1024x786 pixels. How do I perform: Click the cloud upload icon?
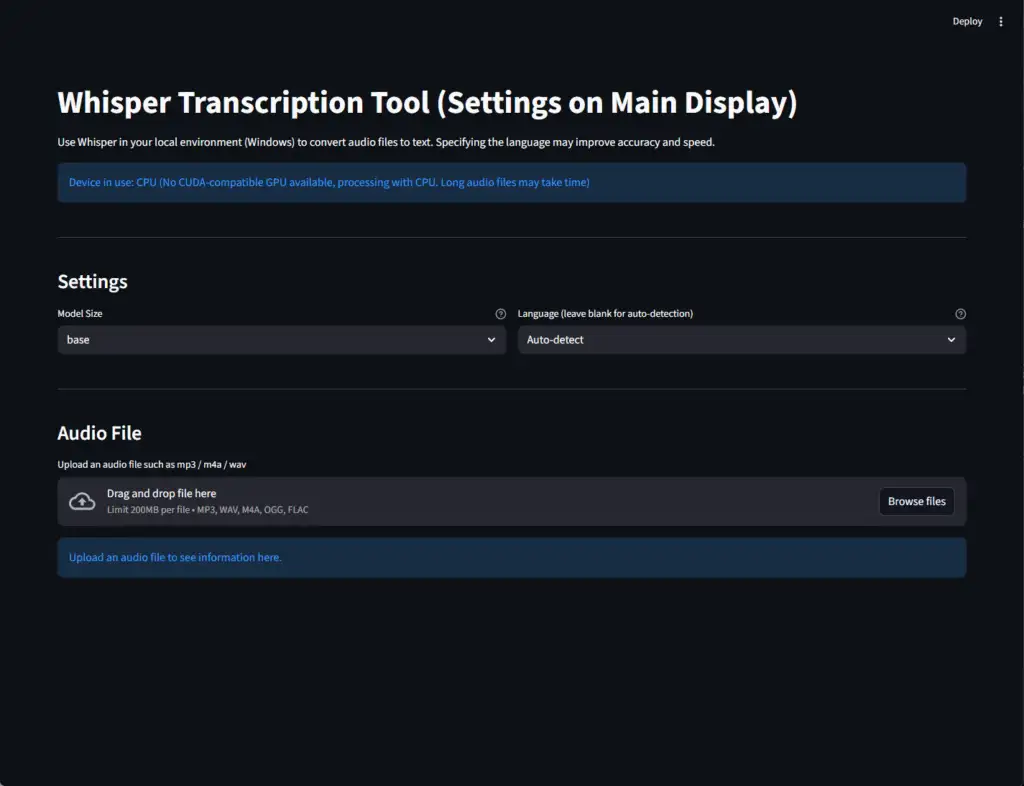(82, 501)
